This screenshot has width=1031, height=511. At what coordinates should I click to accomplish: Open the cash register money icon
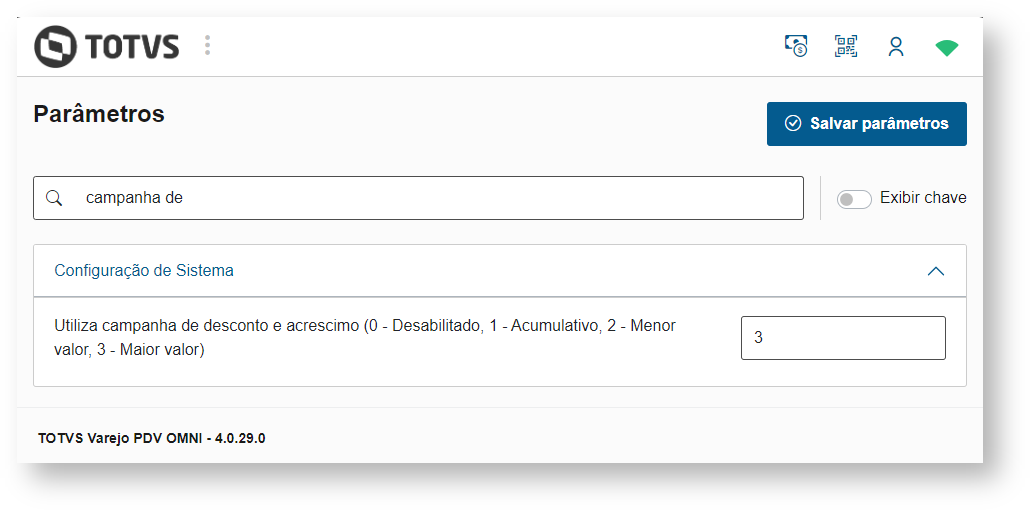coord(796,47)
